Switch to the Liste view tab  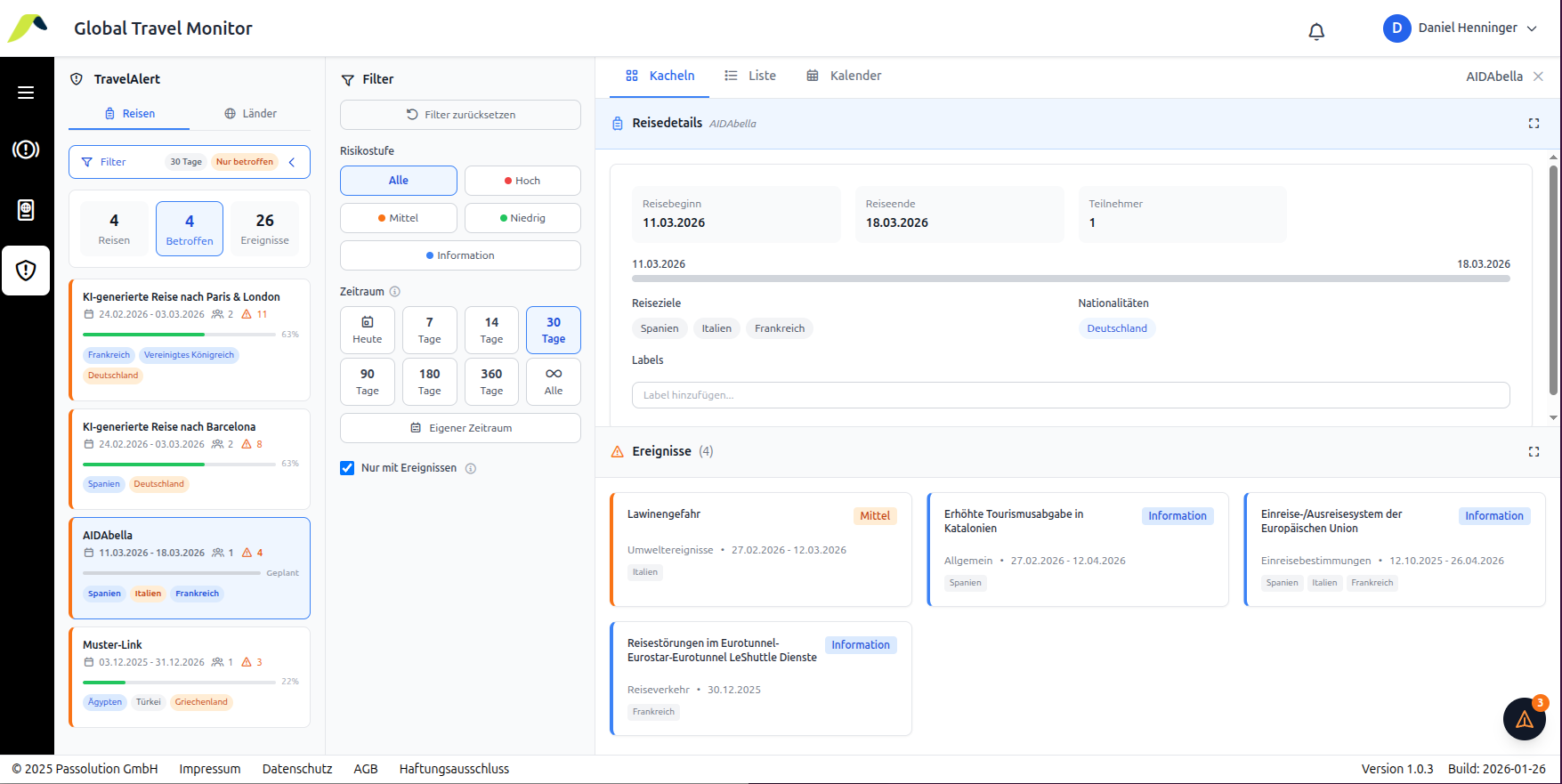[x=750, y=76]
